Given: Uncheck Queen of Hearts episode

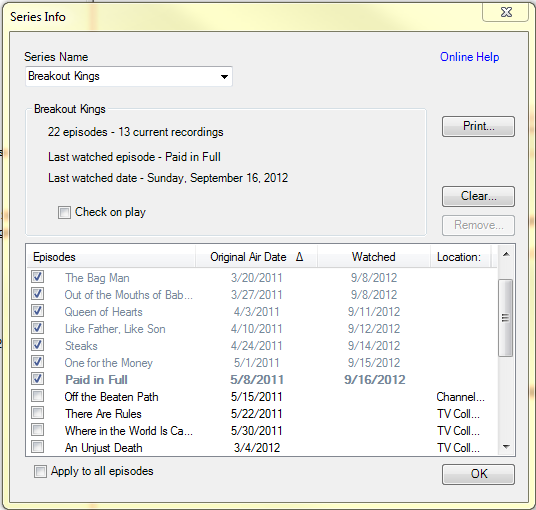Looking at the screenshot, I should point(37,311).
